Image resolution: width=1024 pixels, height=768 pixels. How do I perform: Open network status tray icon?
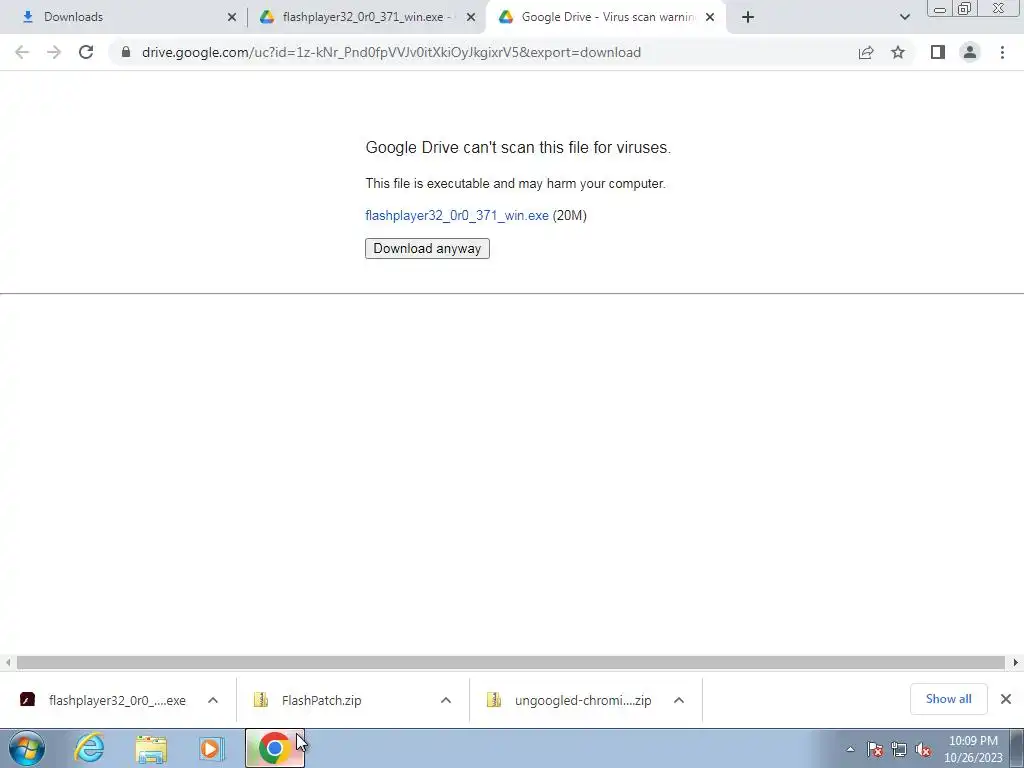click(899, 749)
